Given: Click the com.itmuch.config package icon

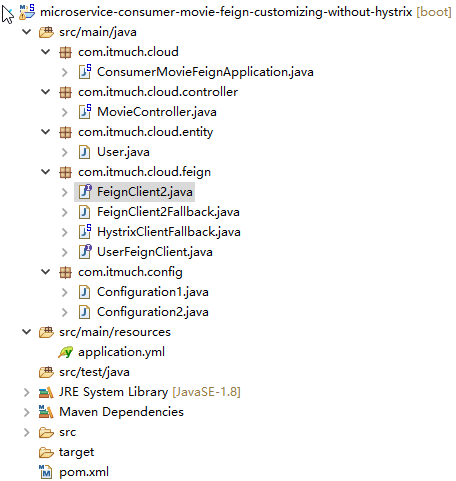Looking at the screenshot, I should point(65,272).
